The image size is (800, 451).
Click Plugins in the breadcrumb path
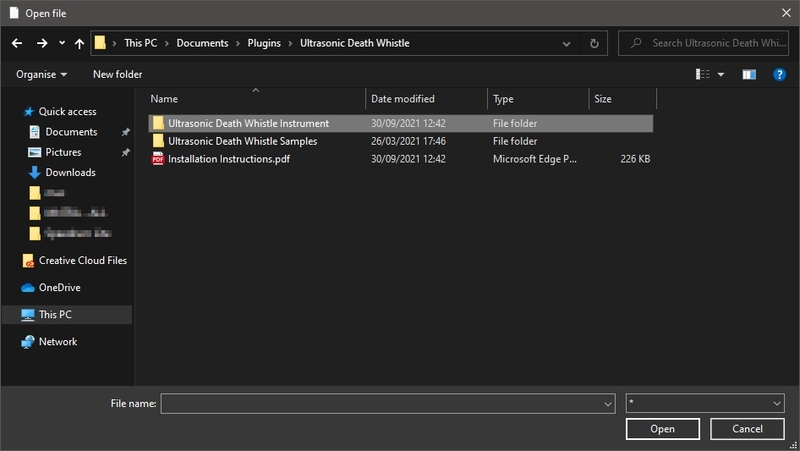pos(264,43)
